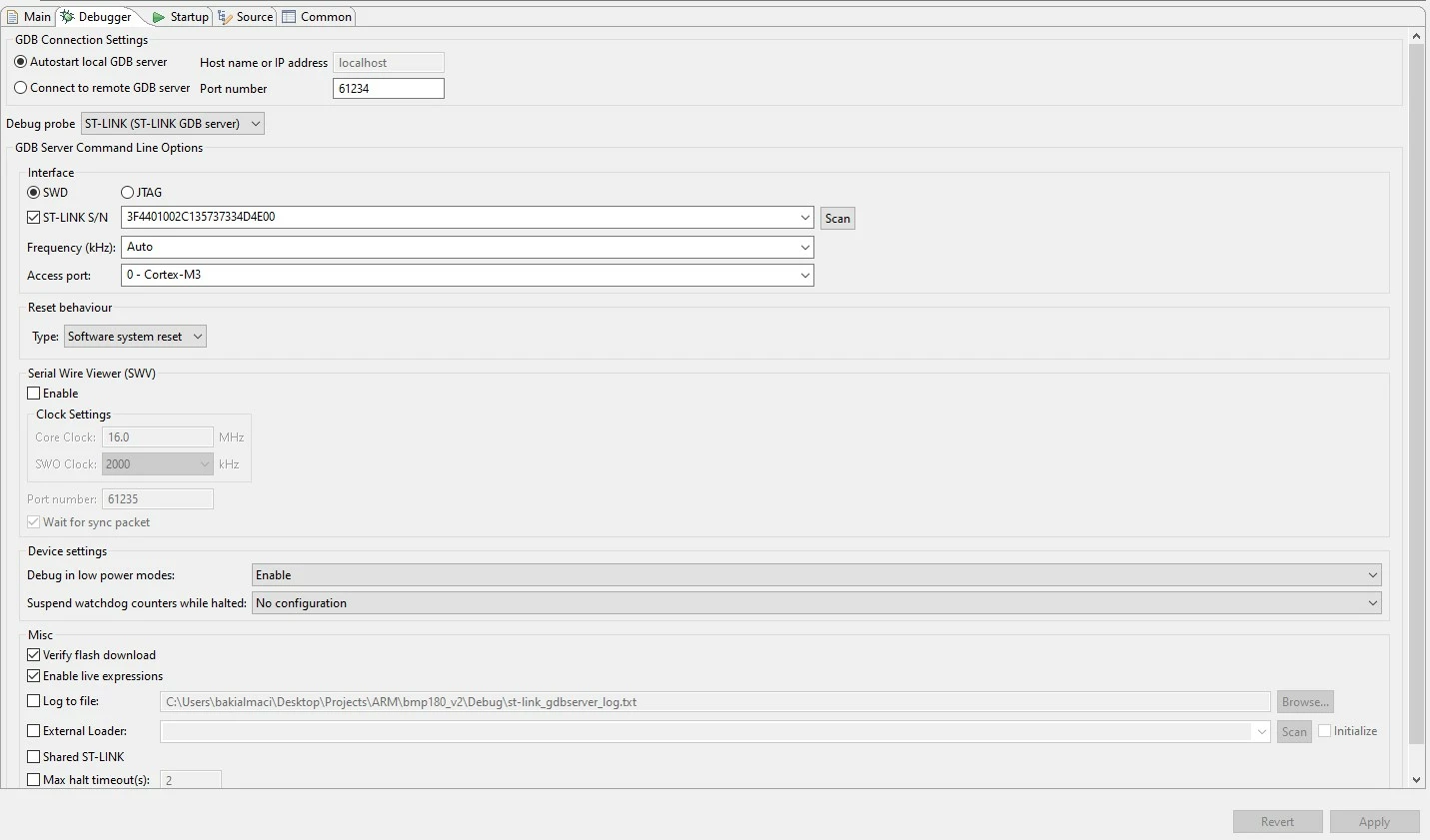Click Browse for log file
The width and height of the screenshot is (1430, 840).
click(1305, 702)
